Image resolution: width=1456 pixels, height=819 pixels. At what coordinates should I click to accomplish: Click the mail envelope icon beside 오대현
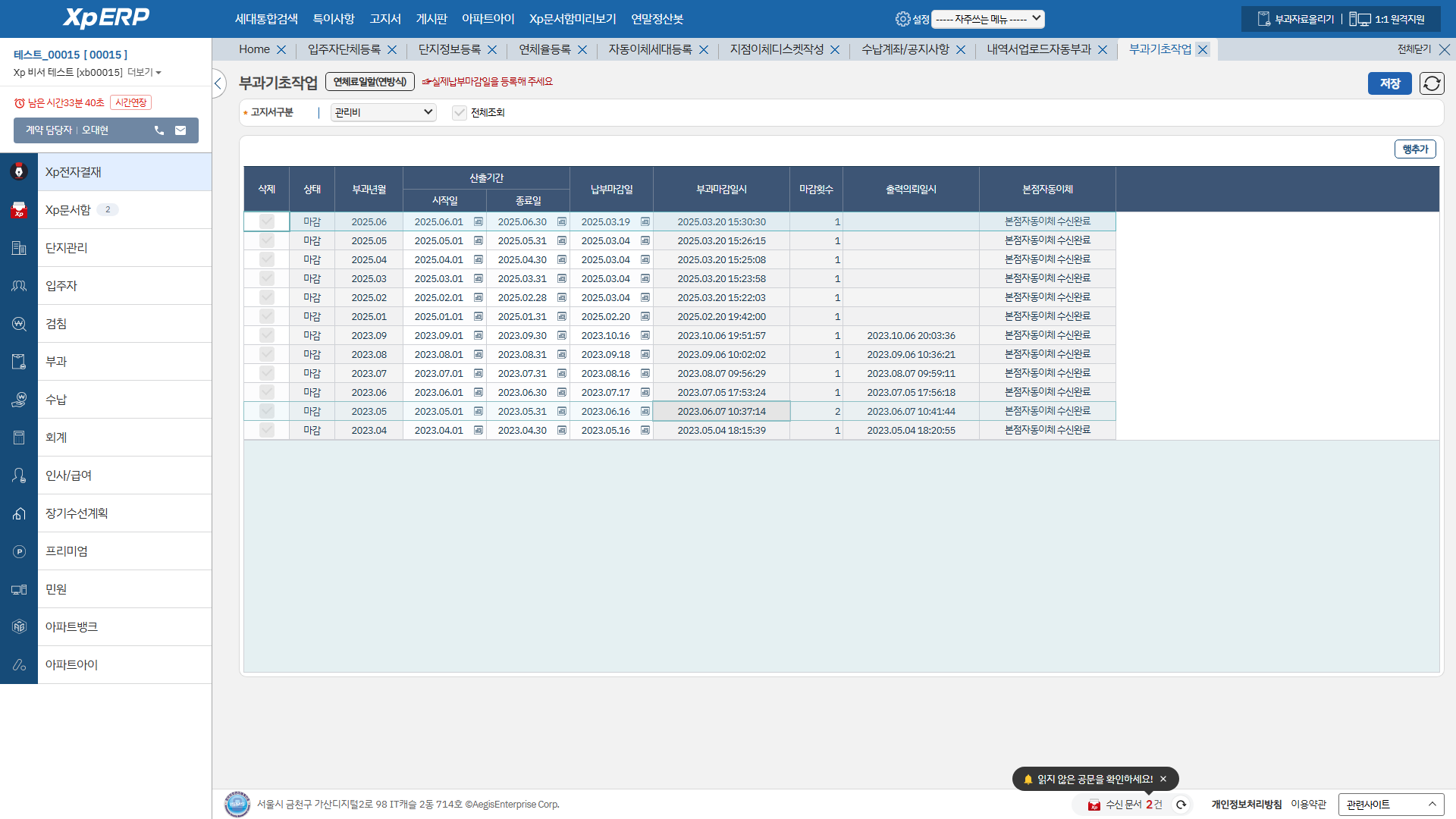[x=180, y=130]
